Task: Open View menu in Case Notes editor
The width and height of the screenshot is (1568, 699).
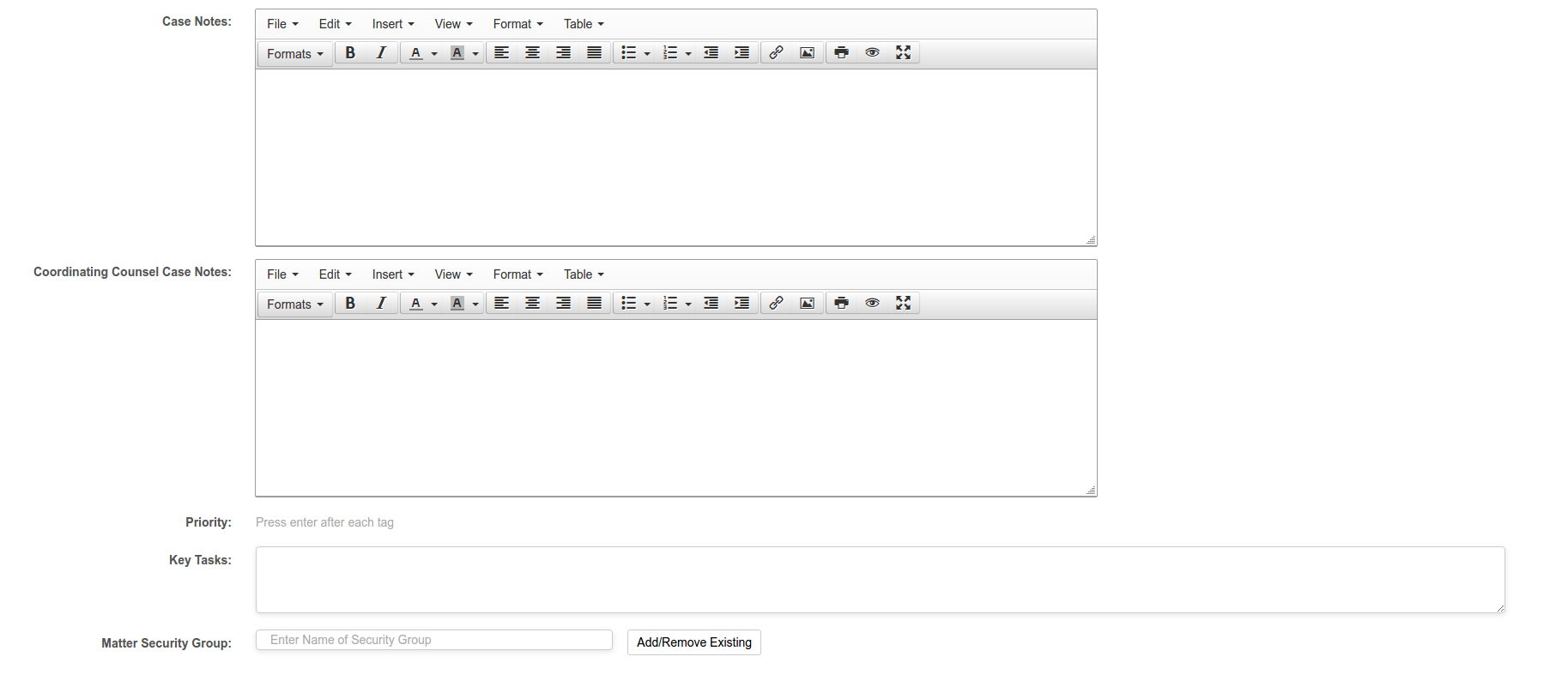Action: click(453, 24)
